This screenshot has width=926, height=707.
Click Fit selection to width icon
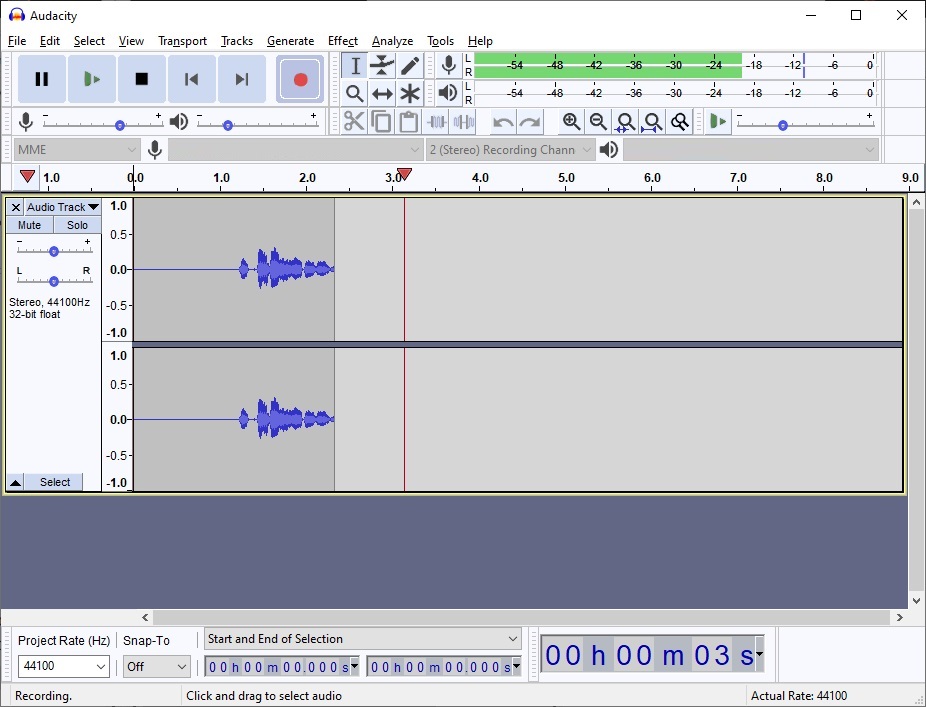625,122
